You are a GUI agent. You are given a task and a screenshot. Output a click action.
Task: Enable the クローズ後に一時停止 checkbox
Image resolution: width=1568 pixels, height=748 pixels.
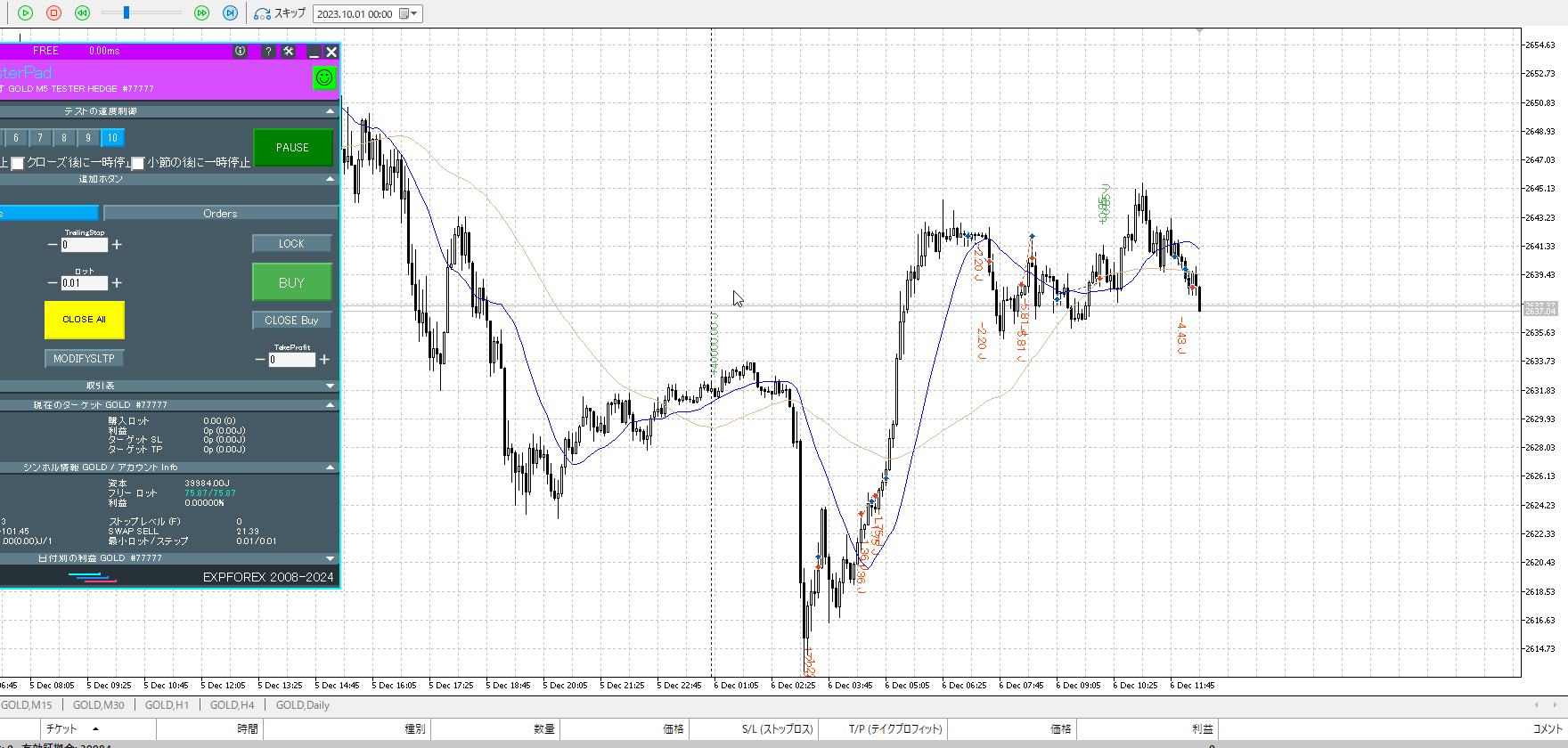click(x=18, y=163)
